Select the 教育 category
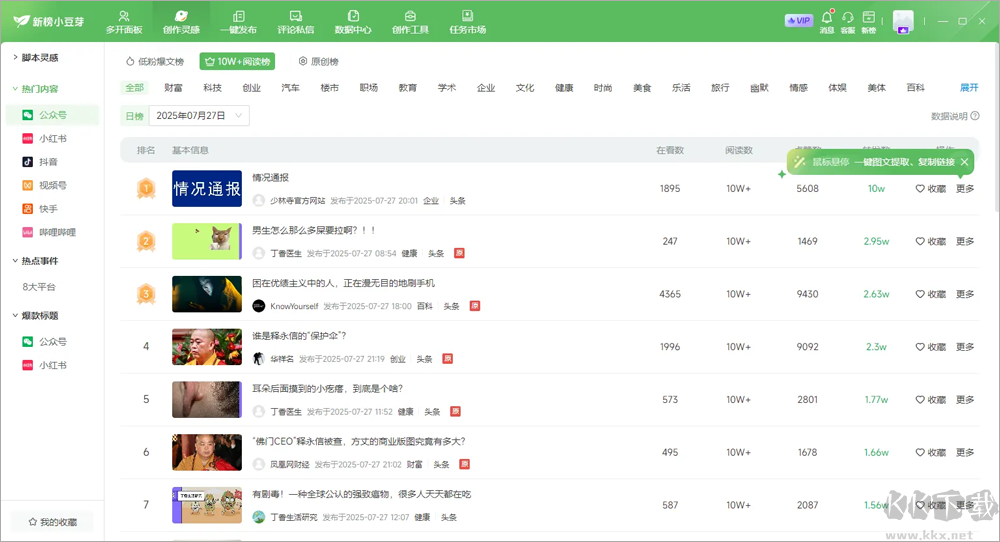Image resolution: width=1000 pixels, height=542 pixels. pyautogui.click(x=408, y=88)
